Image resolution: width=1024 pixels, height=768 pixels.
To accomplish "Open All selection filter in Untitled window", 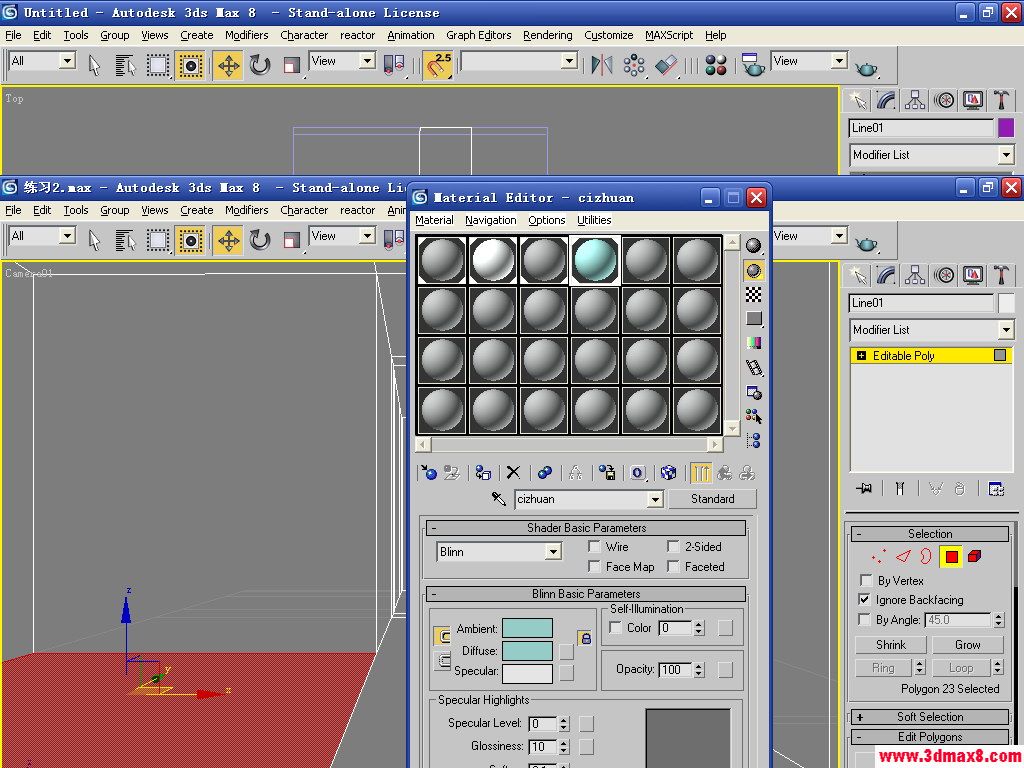I will coord(67,61).
